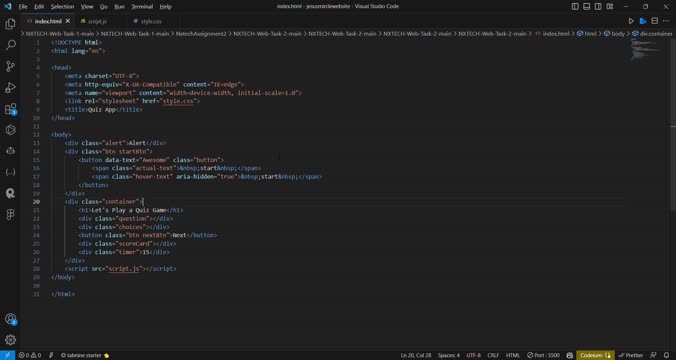676x360 pixels.
Task: Open the html breadcrumb symbol dropdown
Action: click(587, 34)
